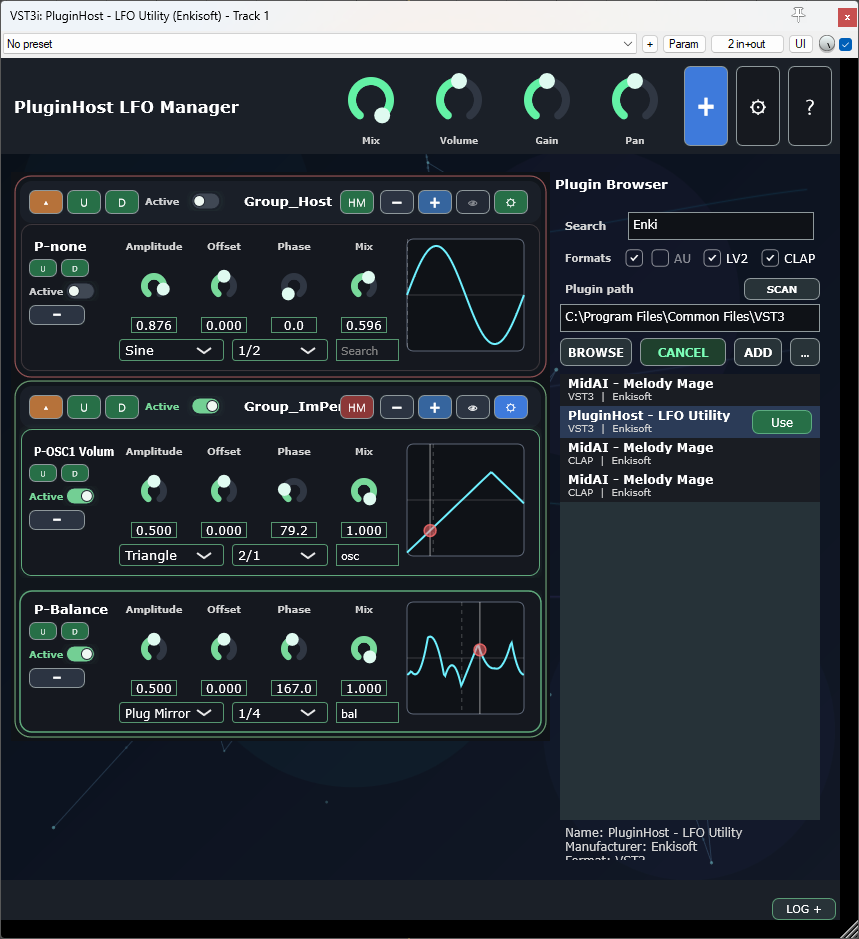This screenshot has width=859, height=939.
Task: Move Group_ImPer up with U button
Action: tap(84, 407)
